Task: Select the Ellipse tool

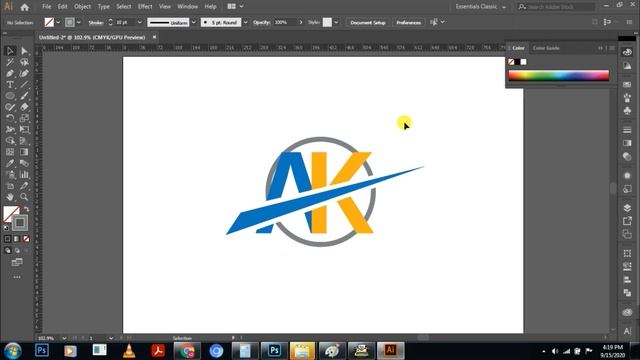Action: click(x=10, y=96)
